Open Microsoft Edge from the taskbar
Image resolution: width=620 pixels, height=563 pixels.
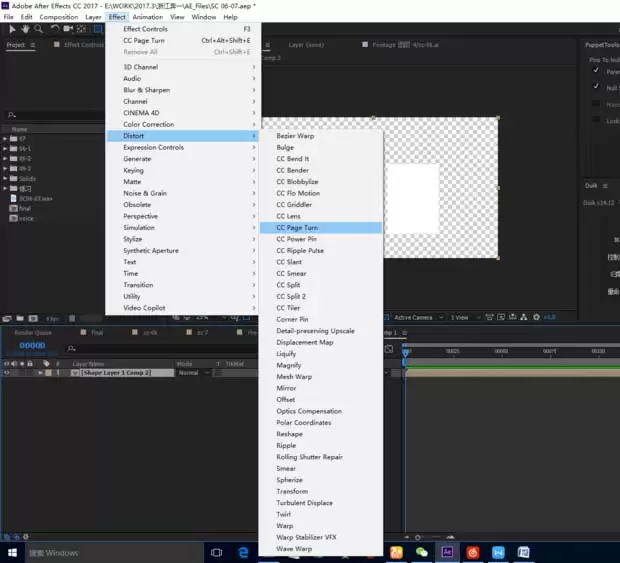pyautogui.click(x=243, y=552)
